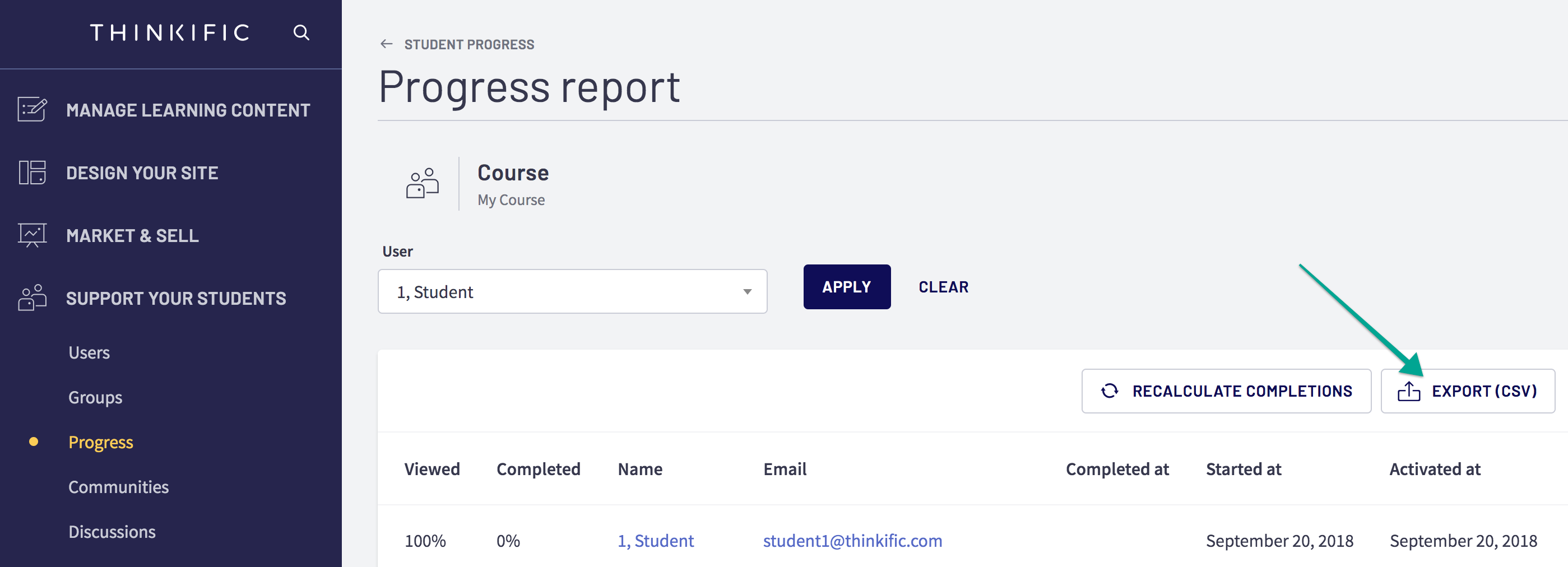
Task: Go back via Student Progress breadcrumb
Action: point(469,44)
